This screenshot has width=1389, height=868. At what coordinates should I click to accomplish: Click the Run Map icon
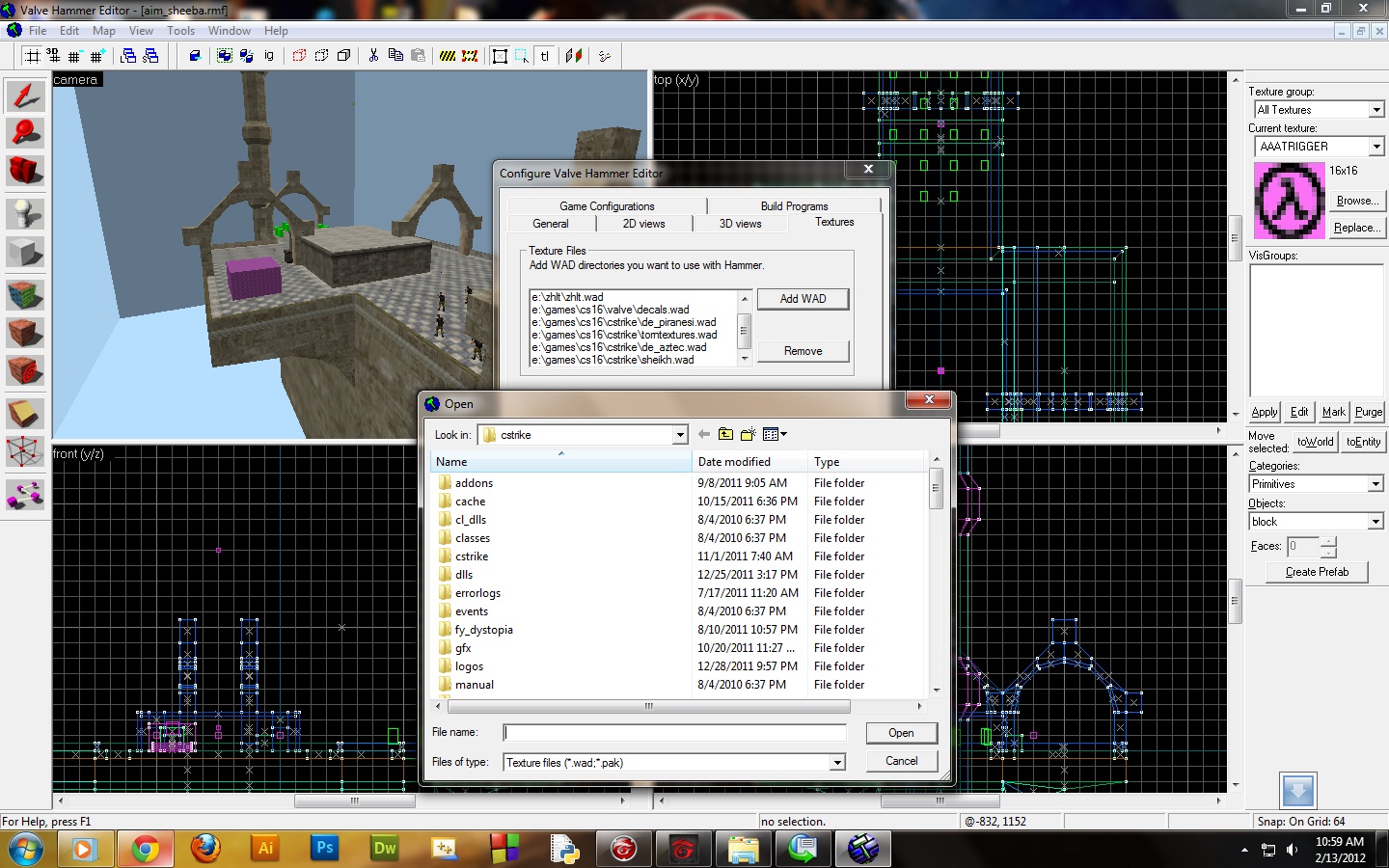pyautogui.click(x=605, y=56)
